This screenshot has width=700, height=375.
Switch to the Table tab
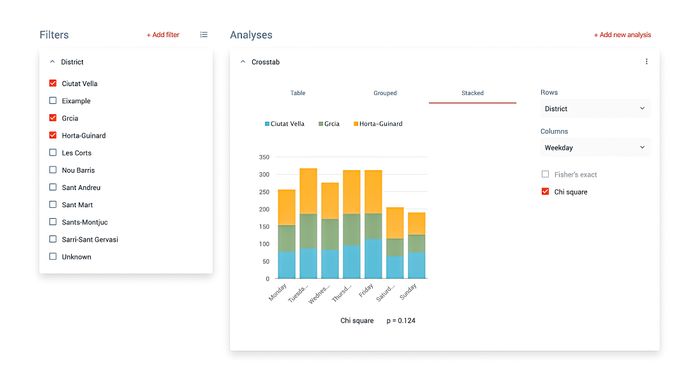pyautogui.click(x=298, y=93)
